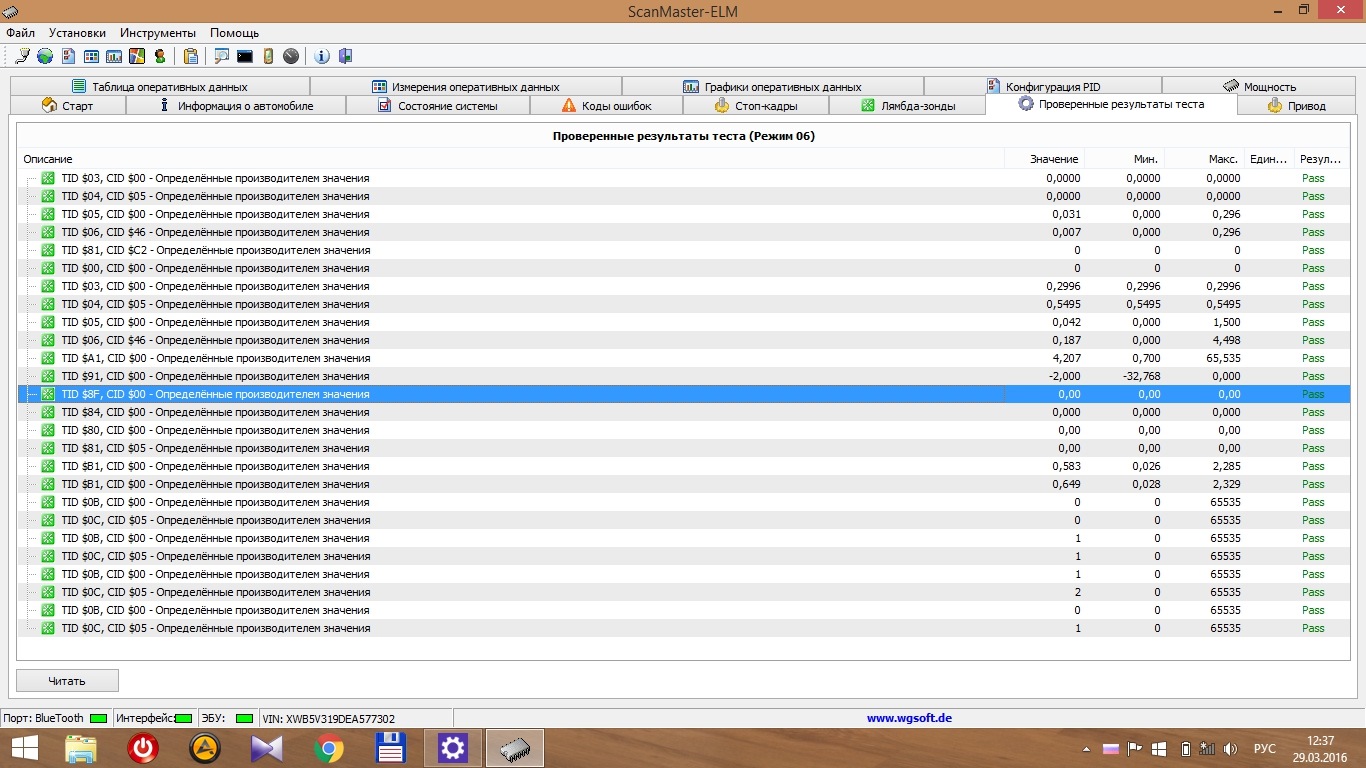Click the round gauge dial toolbar icon
The image size is (1366, 768).
click(x=290, y=56)
